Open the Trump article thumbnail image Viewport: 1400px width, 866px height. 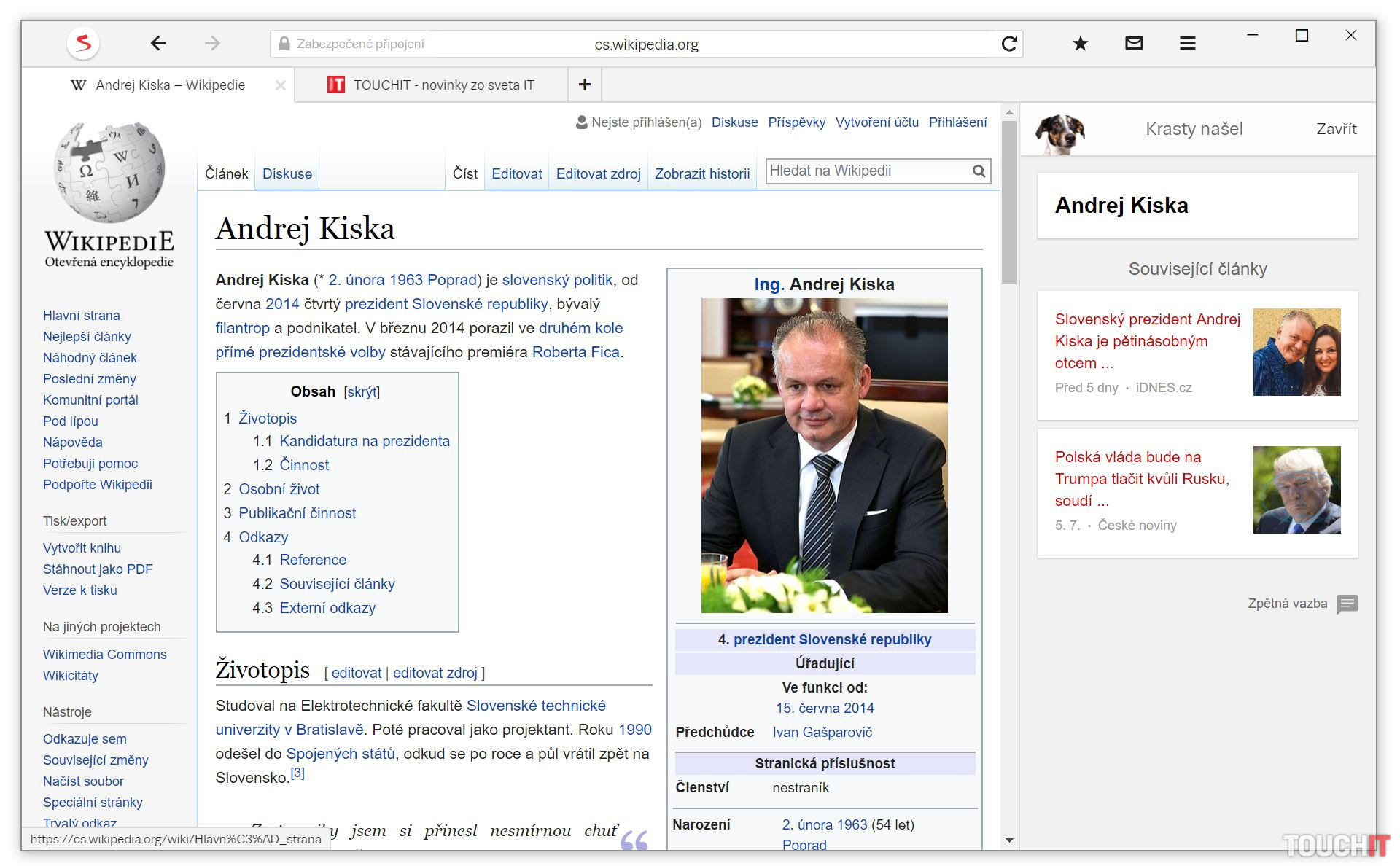point(1296,490)
